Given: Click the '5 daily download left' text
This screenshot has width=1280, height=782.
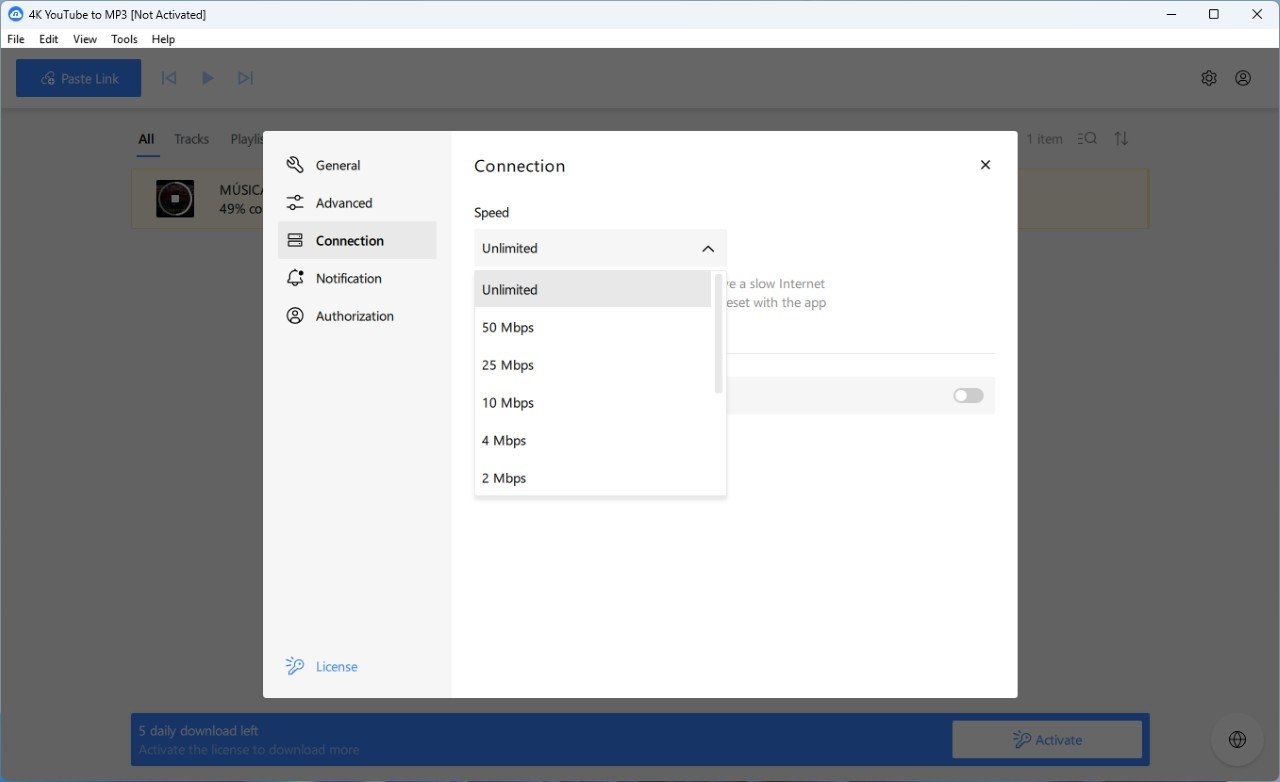Looking at the screenshot, I should 199,731.
